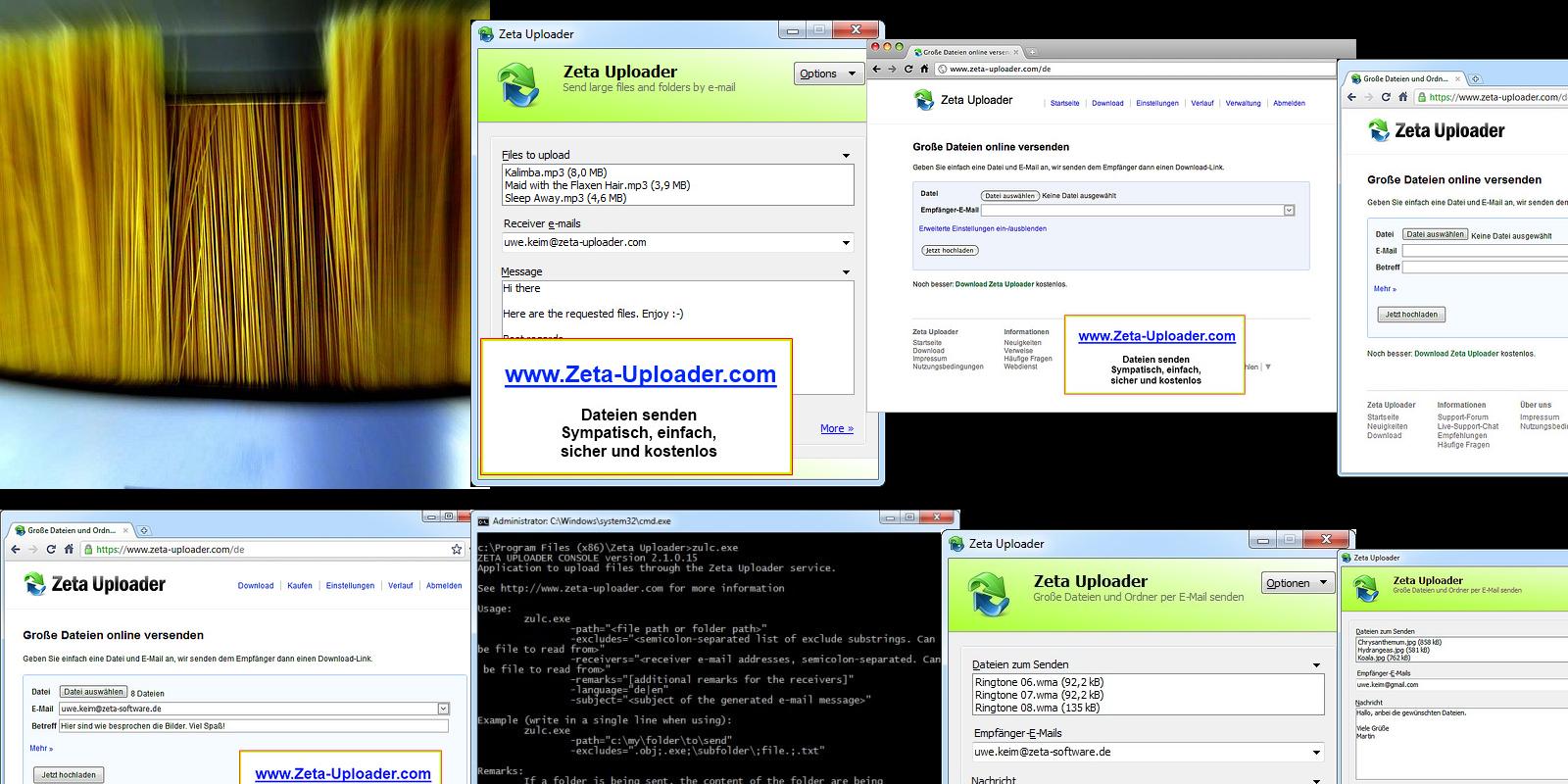Click the lock icon in bottom-left address bar

[88, 550]
